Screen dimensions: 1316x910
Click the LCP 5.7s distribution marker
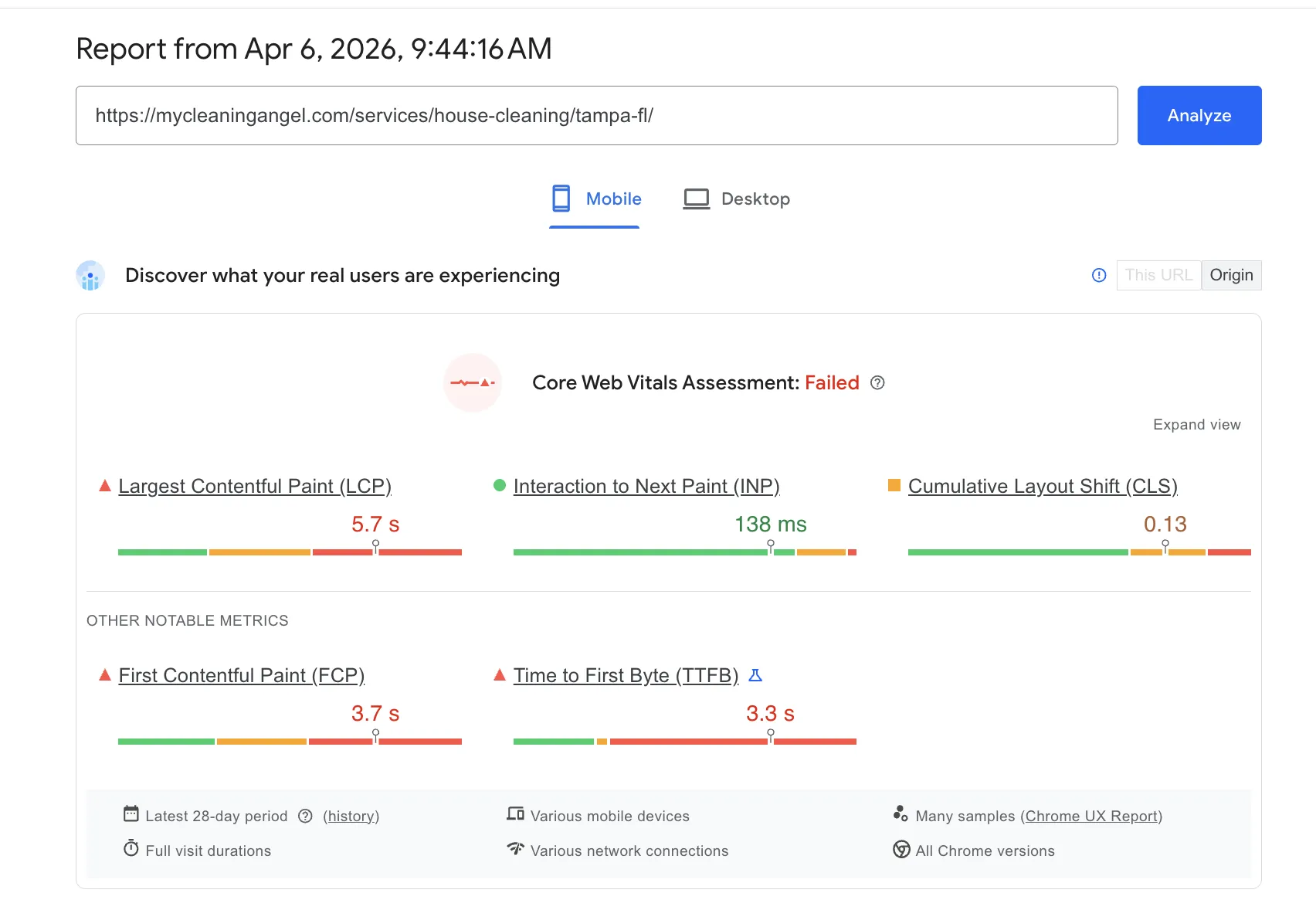point(376,546)
